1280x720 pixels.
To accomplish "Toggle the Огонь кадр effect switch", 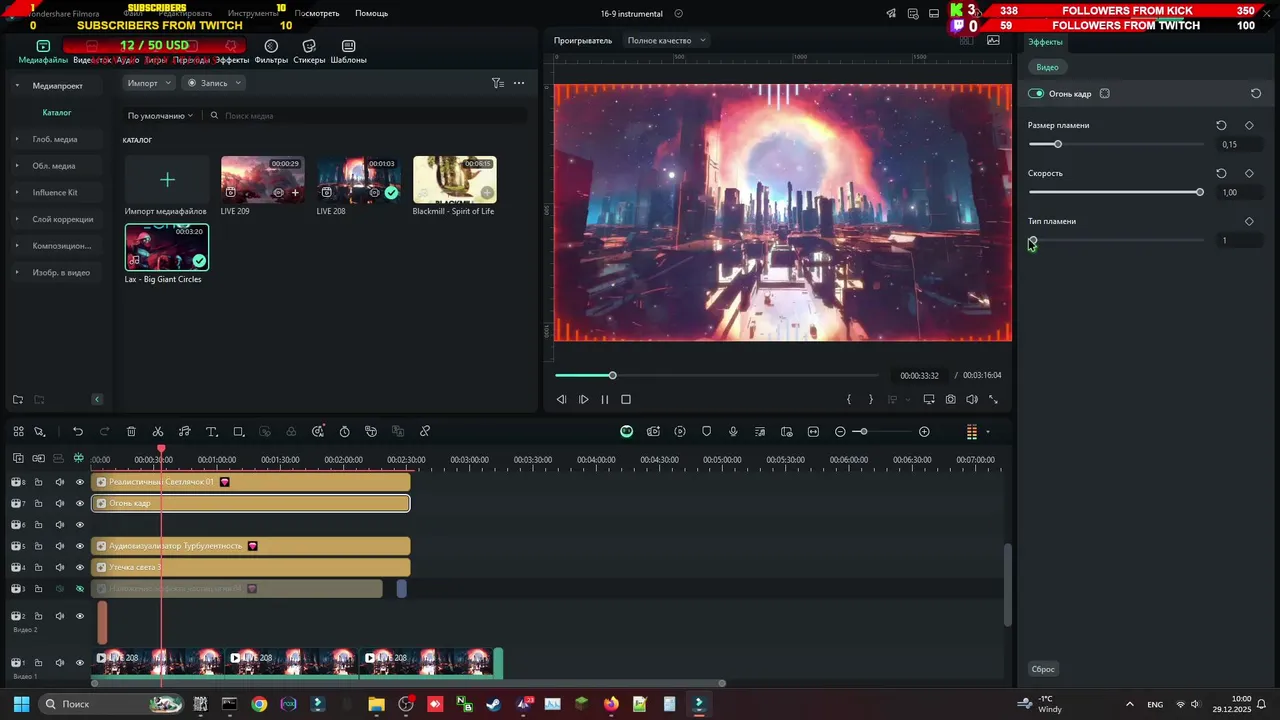I will [1036, 94].
